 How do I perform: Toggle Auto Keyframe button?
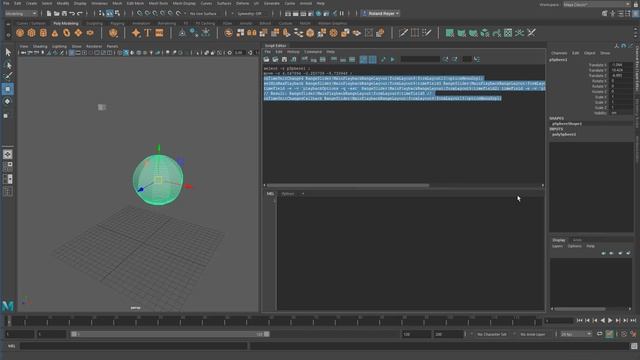(x=609, y=334)
